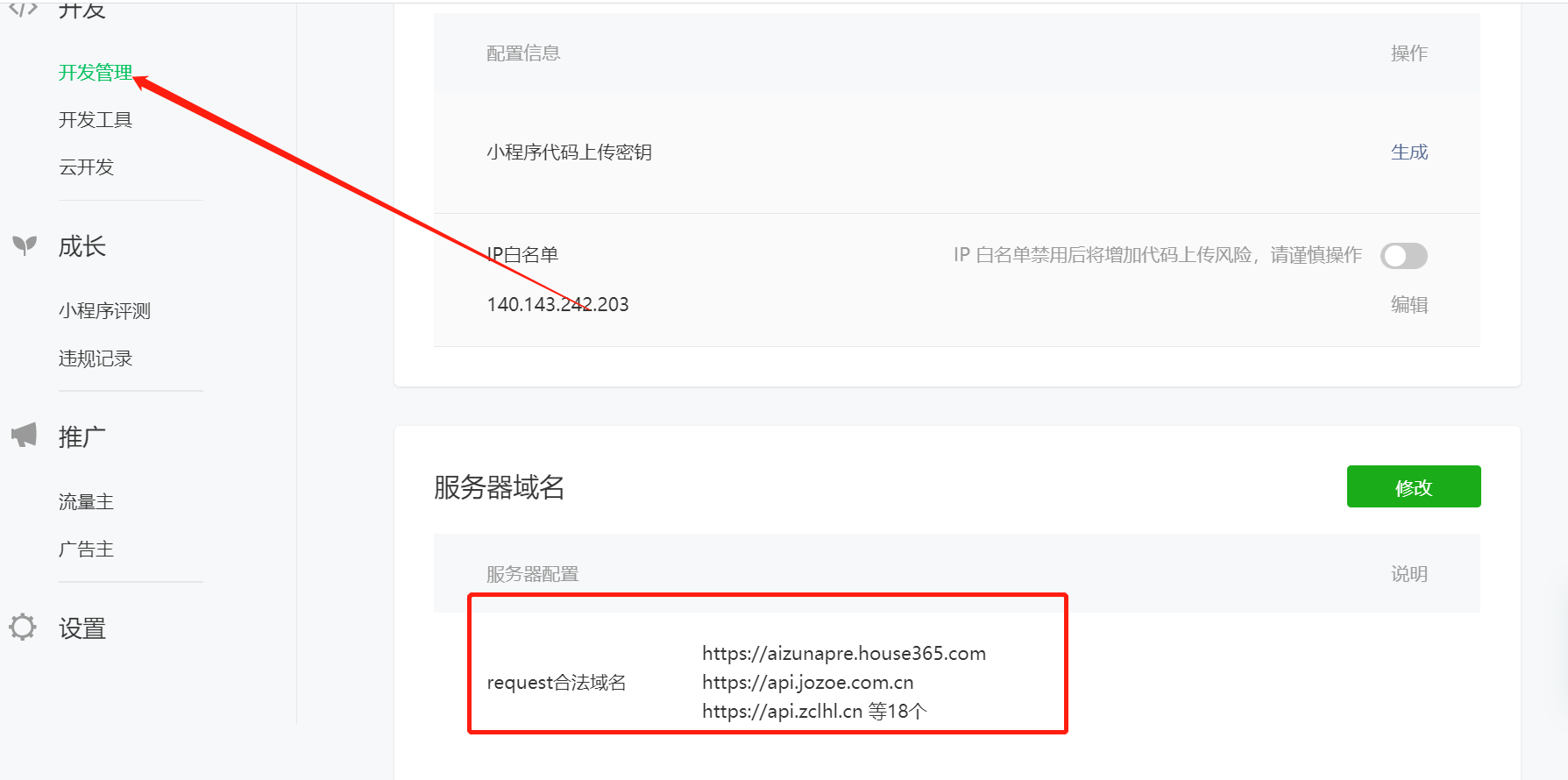Open 开发管理 in the sidebar
Screen dimensions: 1568x780
point(95,72)
